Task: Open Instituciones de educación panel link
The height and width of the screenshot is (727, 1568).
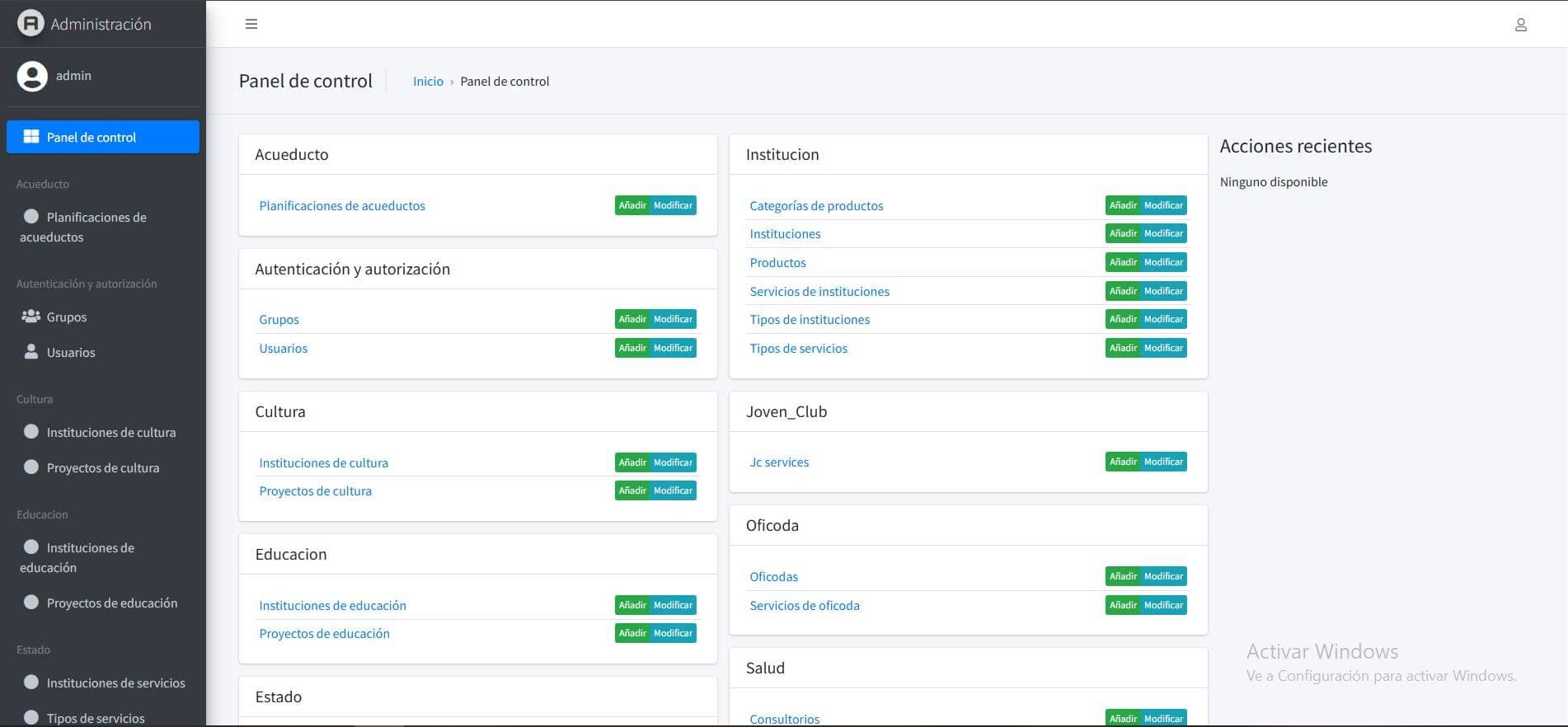Action: coord(332,605)
